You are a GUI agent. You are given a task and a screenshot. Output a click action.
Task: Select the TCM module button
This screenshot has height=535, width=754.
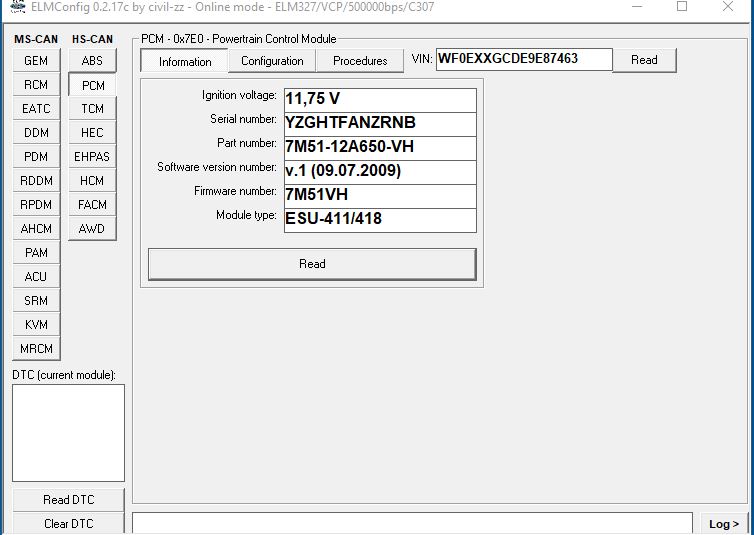coord(92,109)
